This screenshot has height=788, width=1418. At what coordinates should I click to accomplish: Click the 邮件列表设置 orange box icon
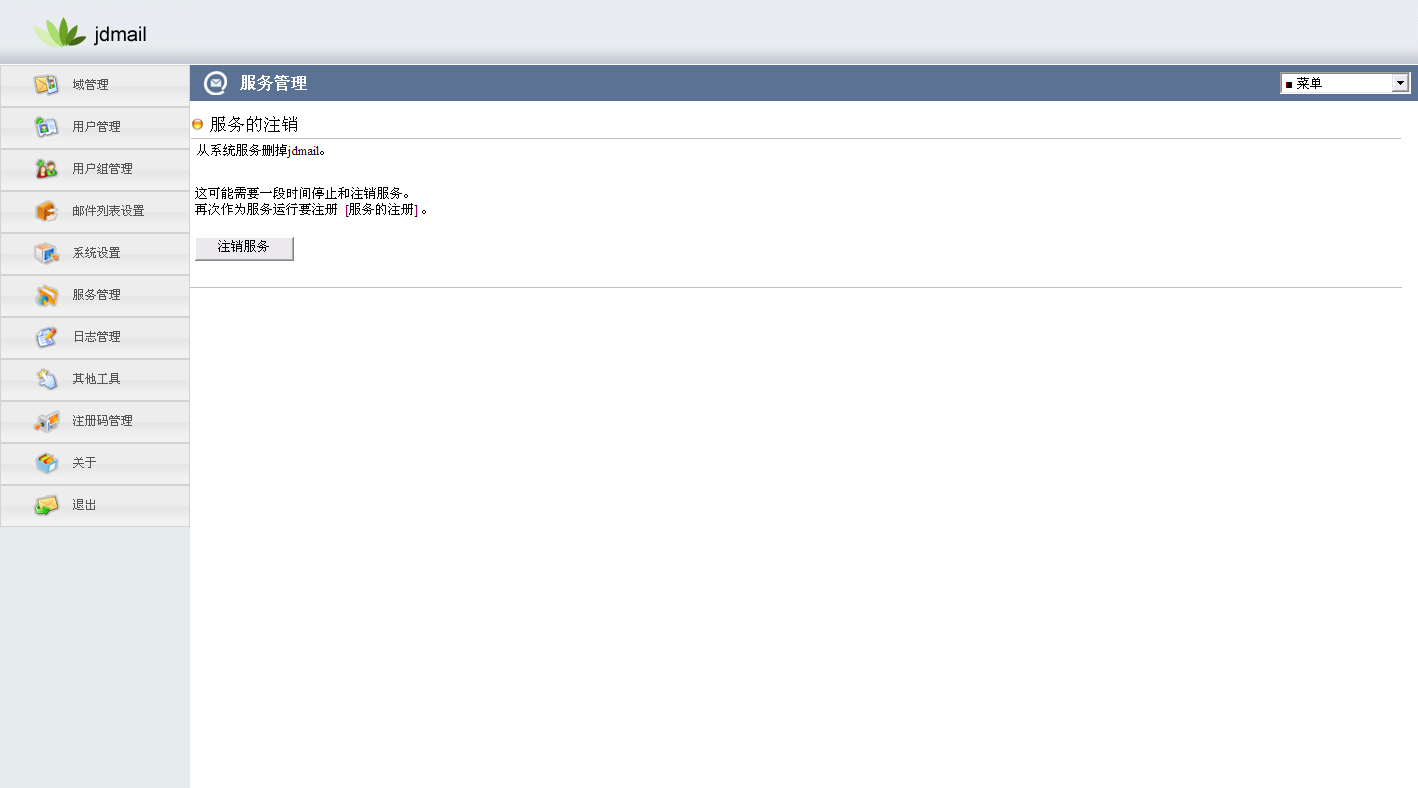pos(46,211)
